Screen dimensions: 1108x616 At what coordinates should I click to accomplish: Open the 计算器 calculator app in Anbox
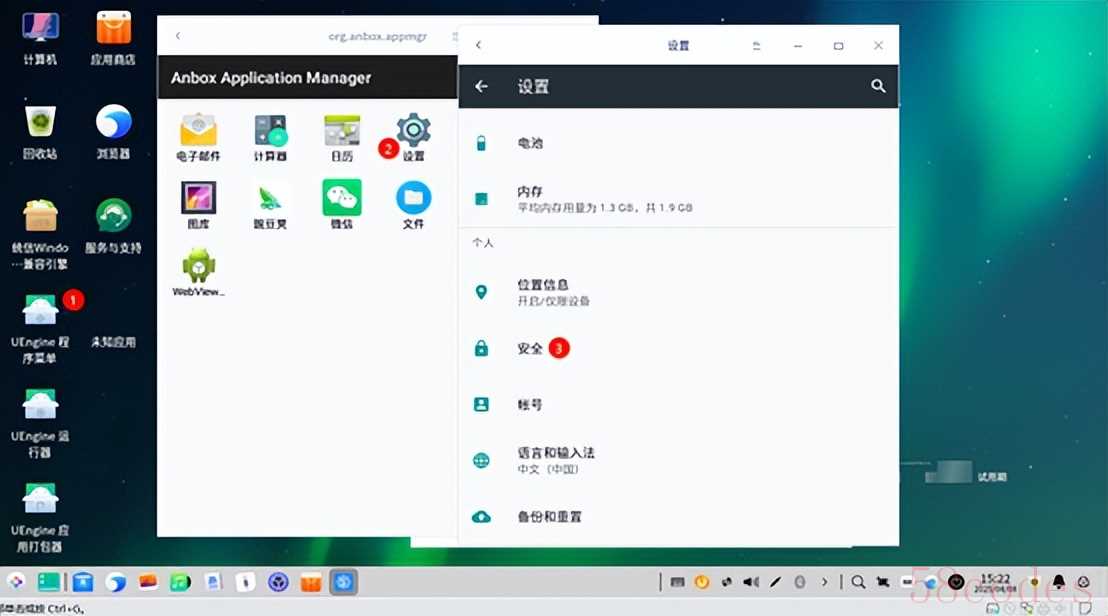click(271, 137)
